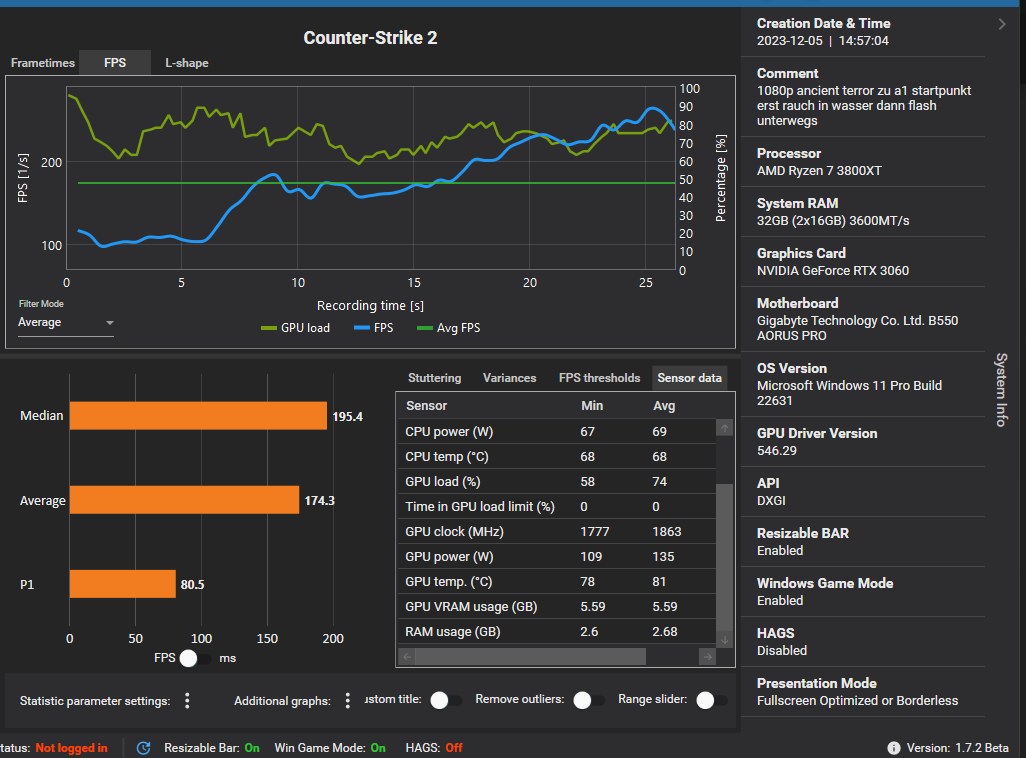Click the sensor table vertical scrollbar thumb
The image size is (1026, 758).
(x=724, y=557)
